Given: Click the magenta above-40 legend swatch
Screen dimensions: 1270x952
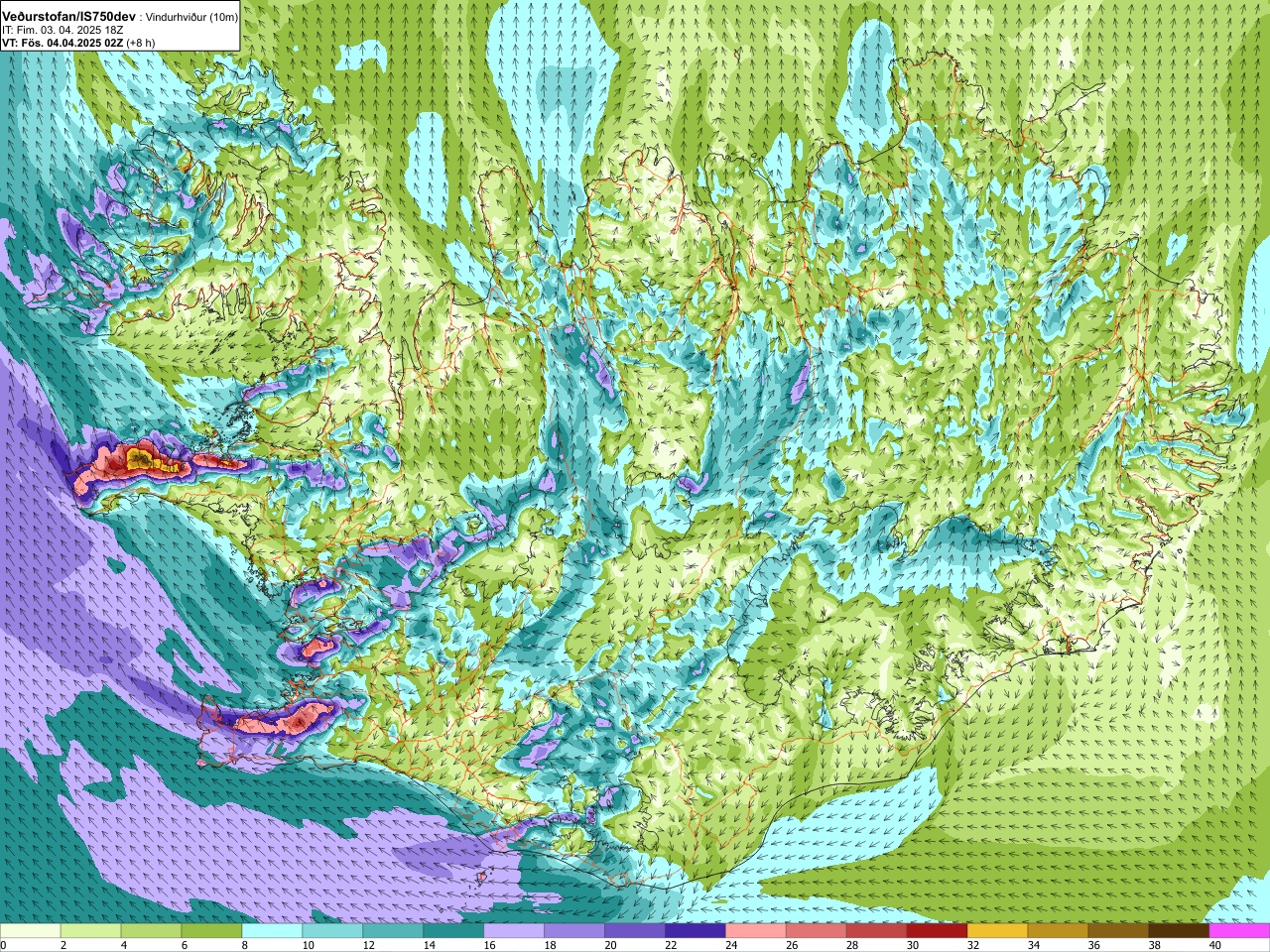Looking at the screenshot, I should coord(1239,931).
